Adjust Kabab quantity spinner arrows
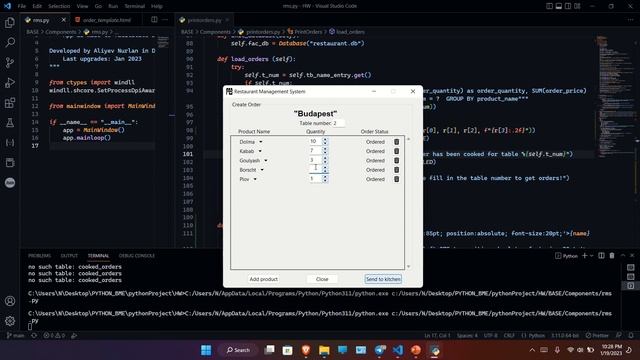 click(x=325, y=151)
